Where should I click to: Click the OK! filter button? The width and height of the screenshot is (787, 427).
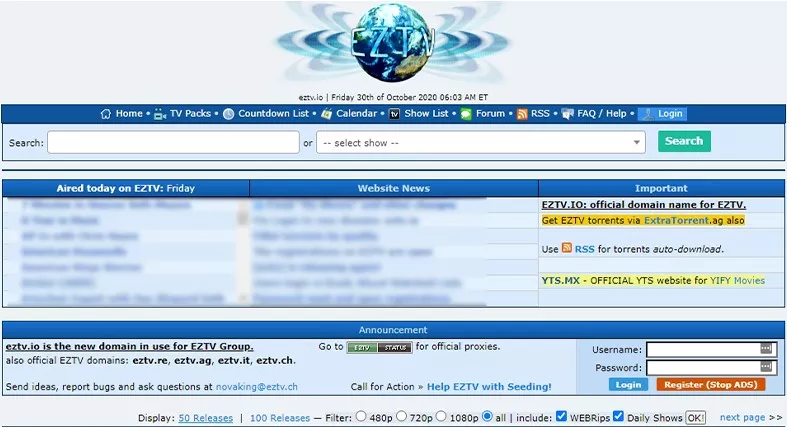tap(696, 418)
